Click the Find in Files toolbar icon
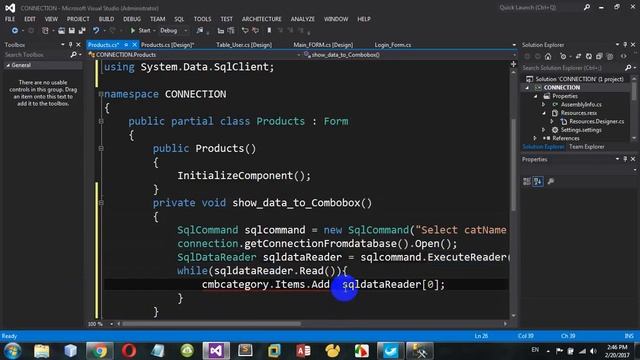640x360 pixels. tap(200, 31)
